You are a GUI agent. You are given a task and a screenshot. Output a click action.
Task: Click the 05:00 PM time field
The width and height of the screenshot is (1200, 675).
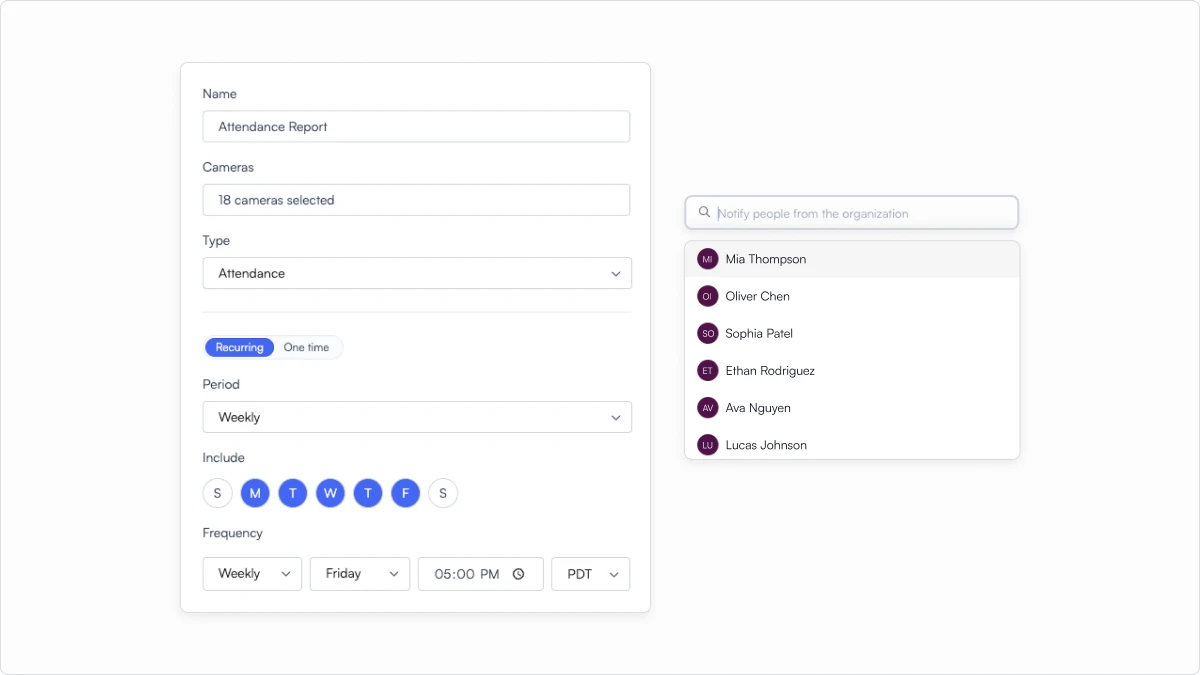[x=481, y=574]
